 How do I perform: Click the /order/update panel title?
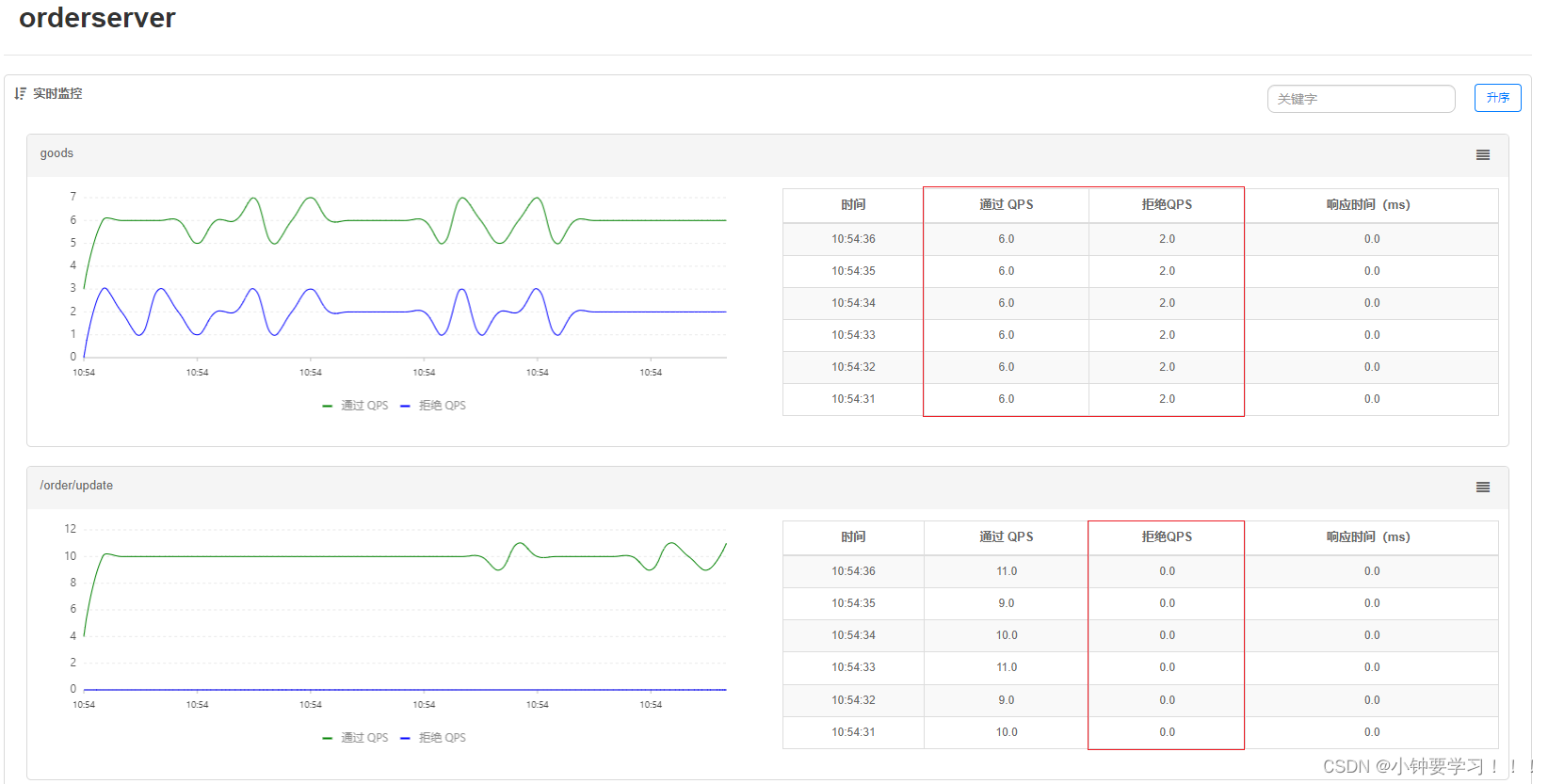(76, 486)
